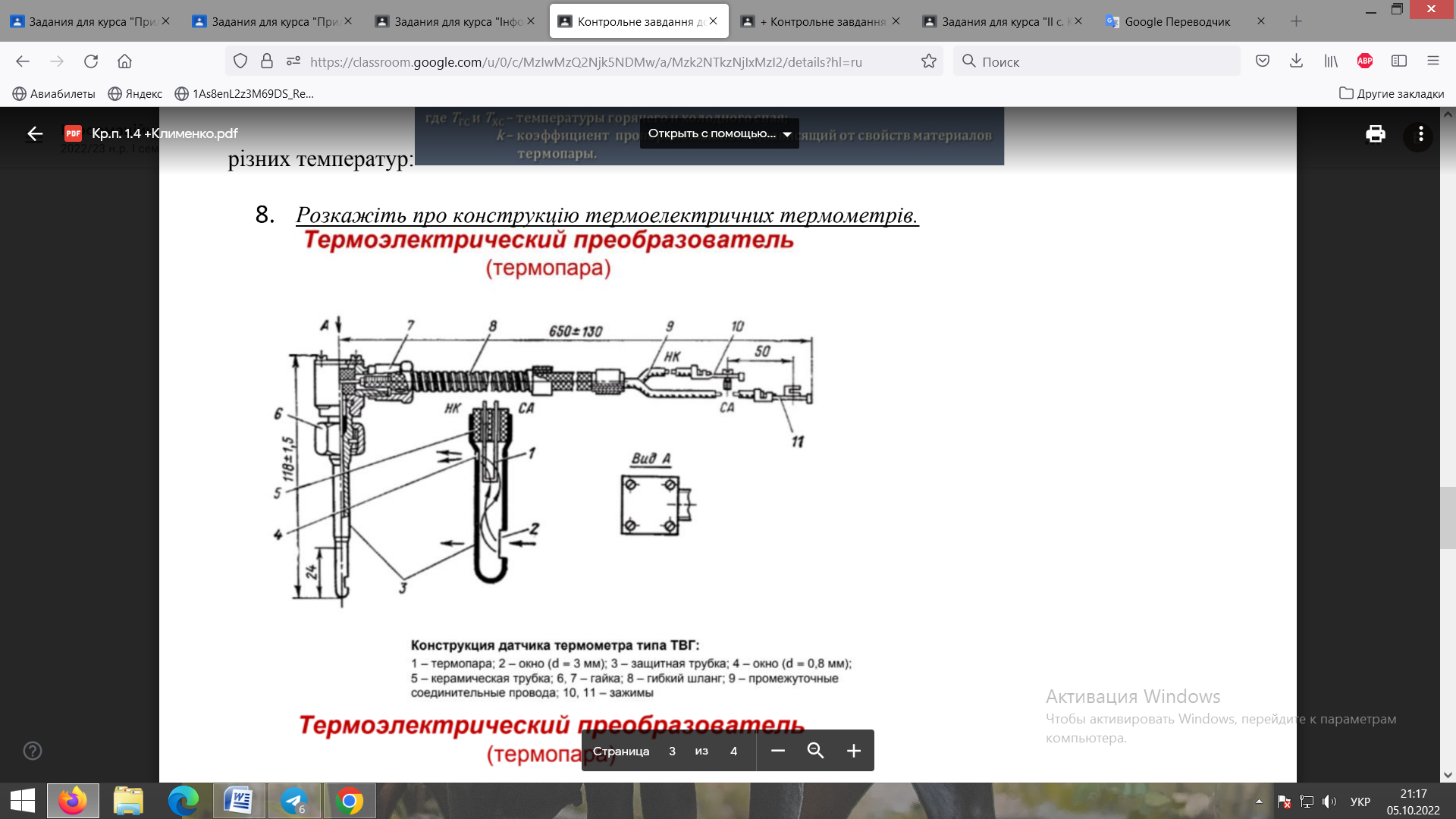1456x819 pixels.
Task: Bookmark this page with the star icon
Action: tap(928, 61)
